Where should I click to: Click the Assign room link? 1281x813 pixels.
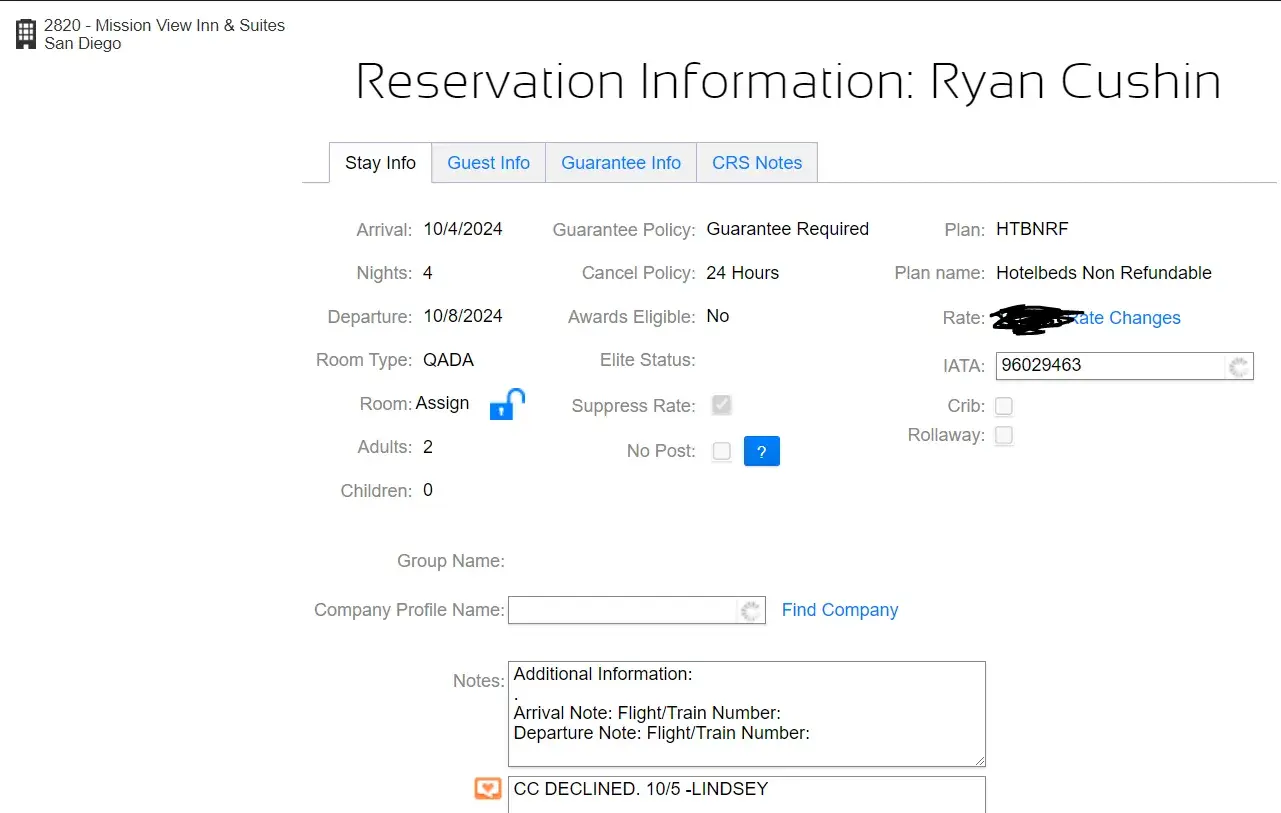click(x=442, y=403)
